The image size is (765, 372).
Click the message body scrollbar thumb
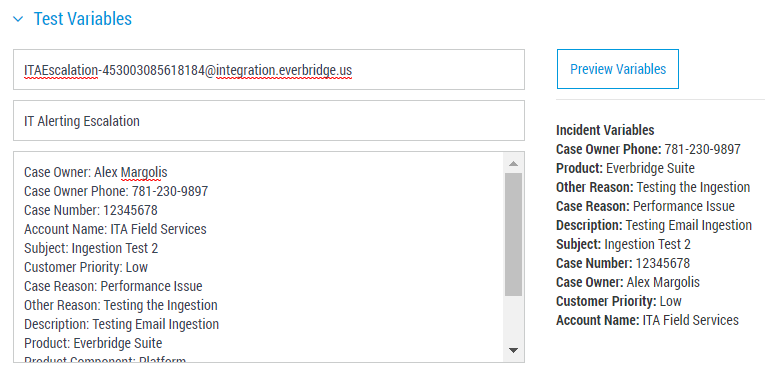point(513,234)
